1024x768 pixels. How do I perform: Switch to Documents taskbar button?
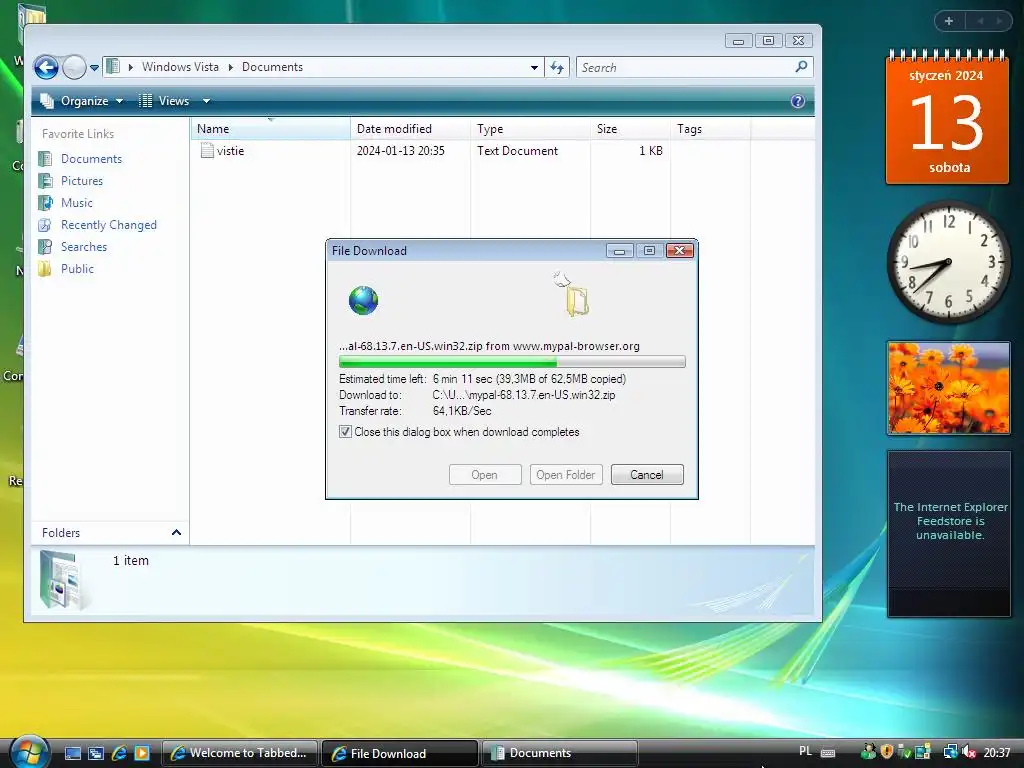(560, 753)
